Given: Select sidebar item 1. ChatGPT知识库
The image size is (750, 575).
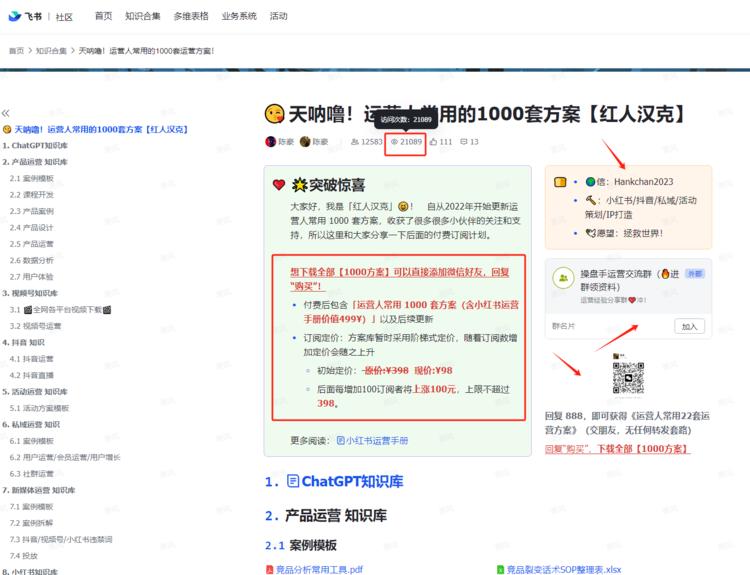Looking at the screenshot, I should tap(35, 145).
